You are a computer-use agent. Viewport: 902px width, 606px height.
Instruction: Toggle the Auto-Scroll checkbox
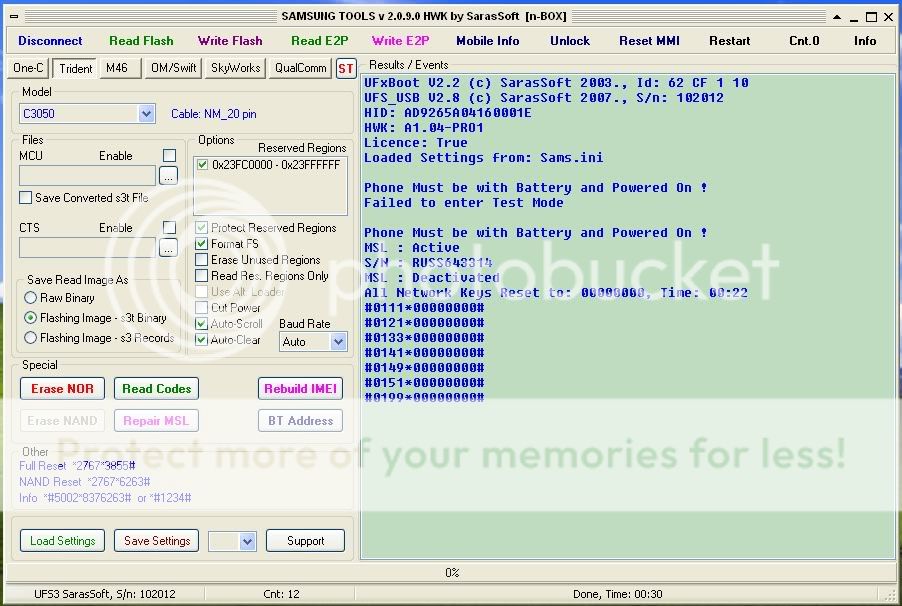tap(201, 324)
